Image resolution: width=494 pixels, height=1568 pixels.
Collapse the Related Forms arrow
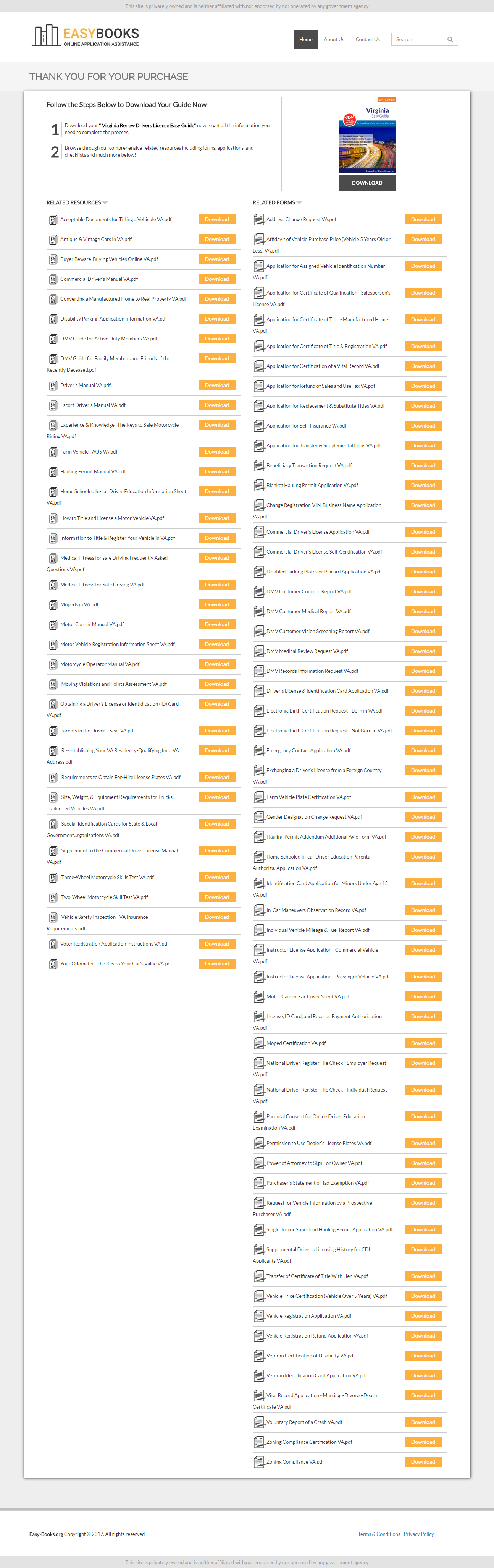coord(299,203)
